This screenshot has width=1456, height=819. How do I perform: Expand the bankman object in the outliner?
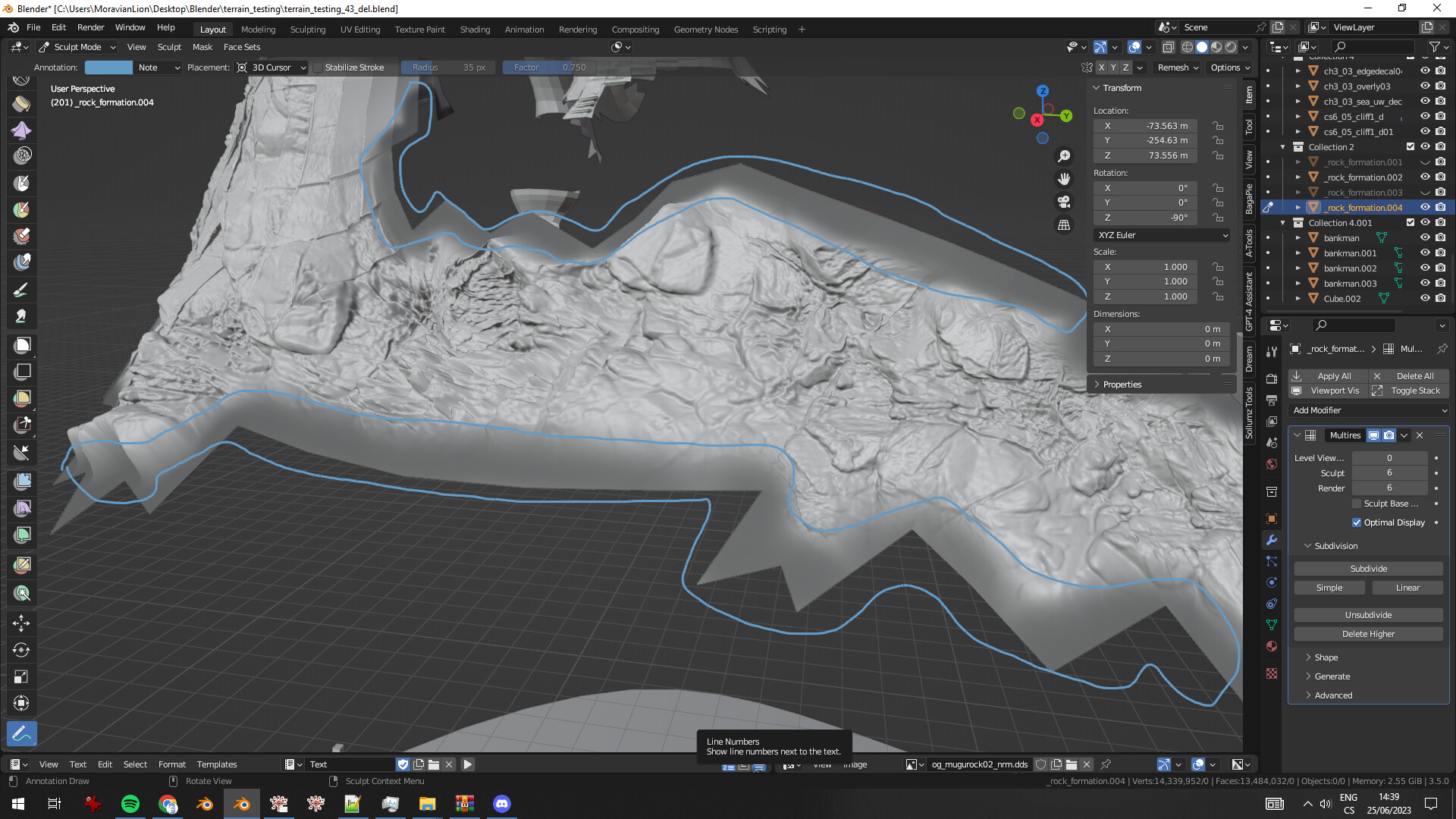coord(1298,237)
